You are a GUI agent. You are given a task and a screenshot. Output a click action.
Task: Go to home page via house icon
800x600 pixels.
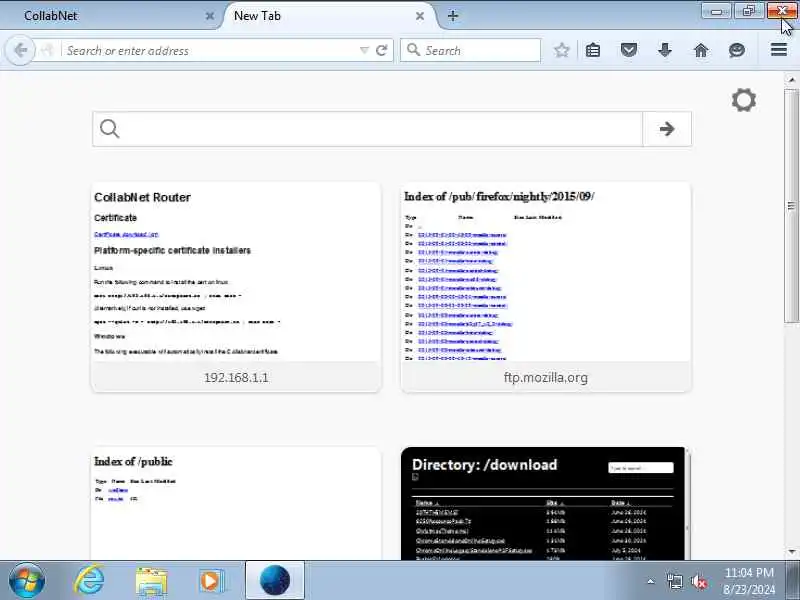[701, 50]
